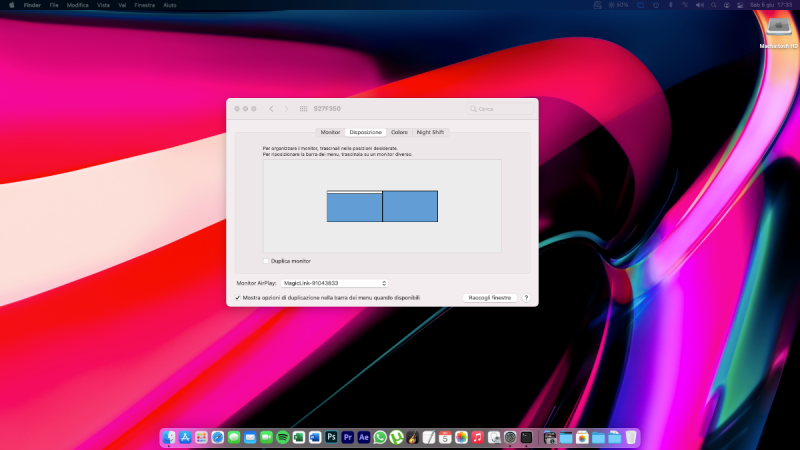This screenshot has width=800, height=450.
Task: Uncheck Mostra opzioni di duplicazione checkbox
Action: coord(238,297)
